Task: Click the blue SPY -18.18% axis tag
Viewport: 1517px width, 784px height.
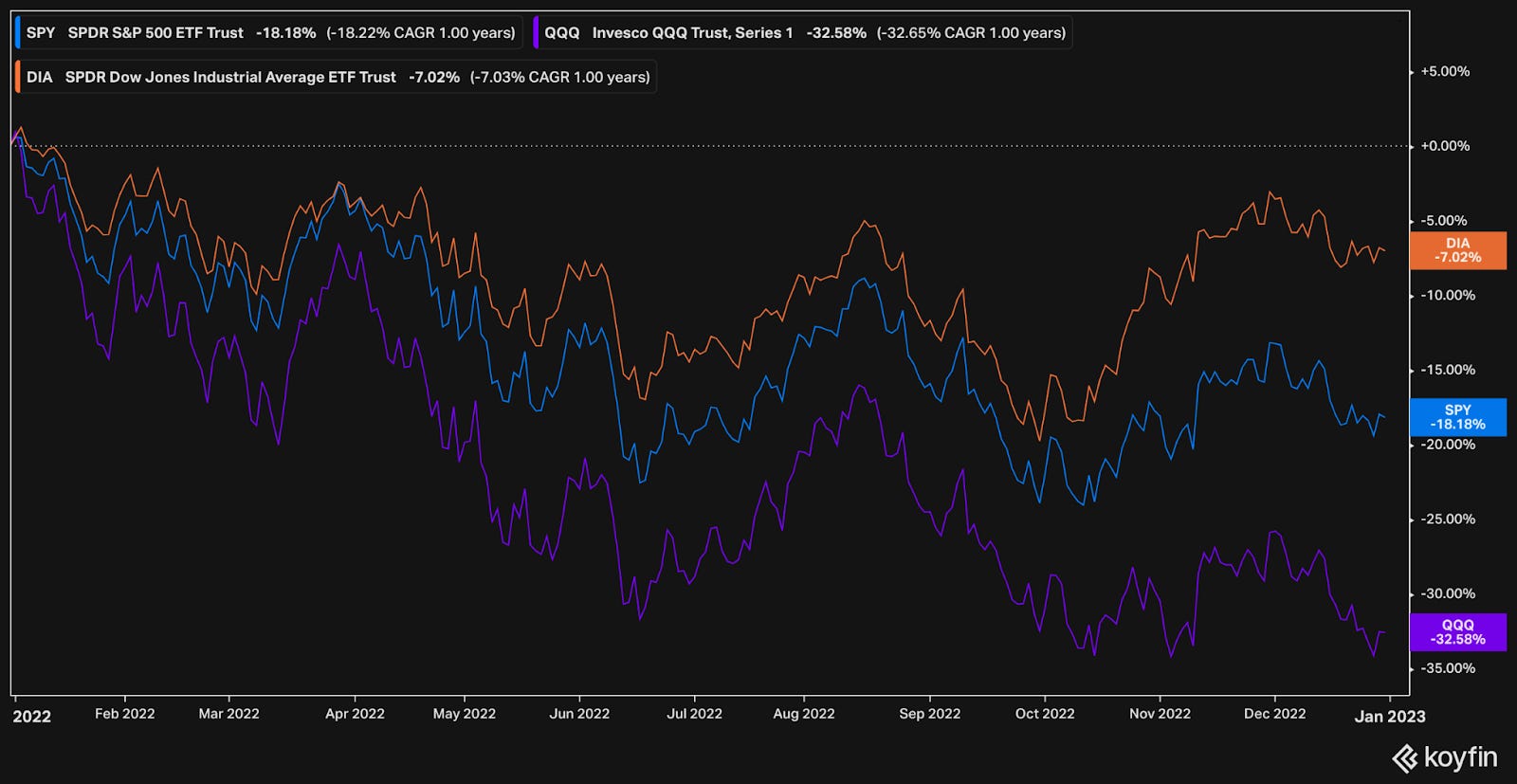Action: [x=1458, y=417]
